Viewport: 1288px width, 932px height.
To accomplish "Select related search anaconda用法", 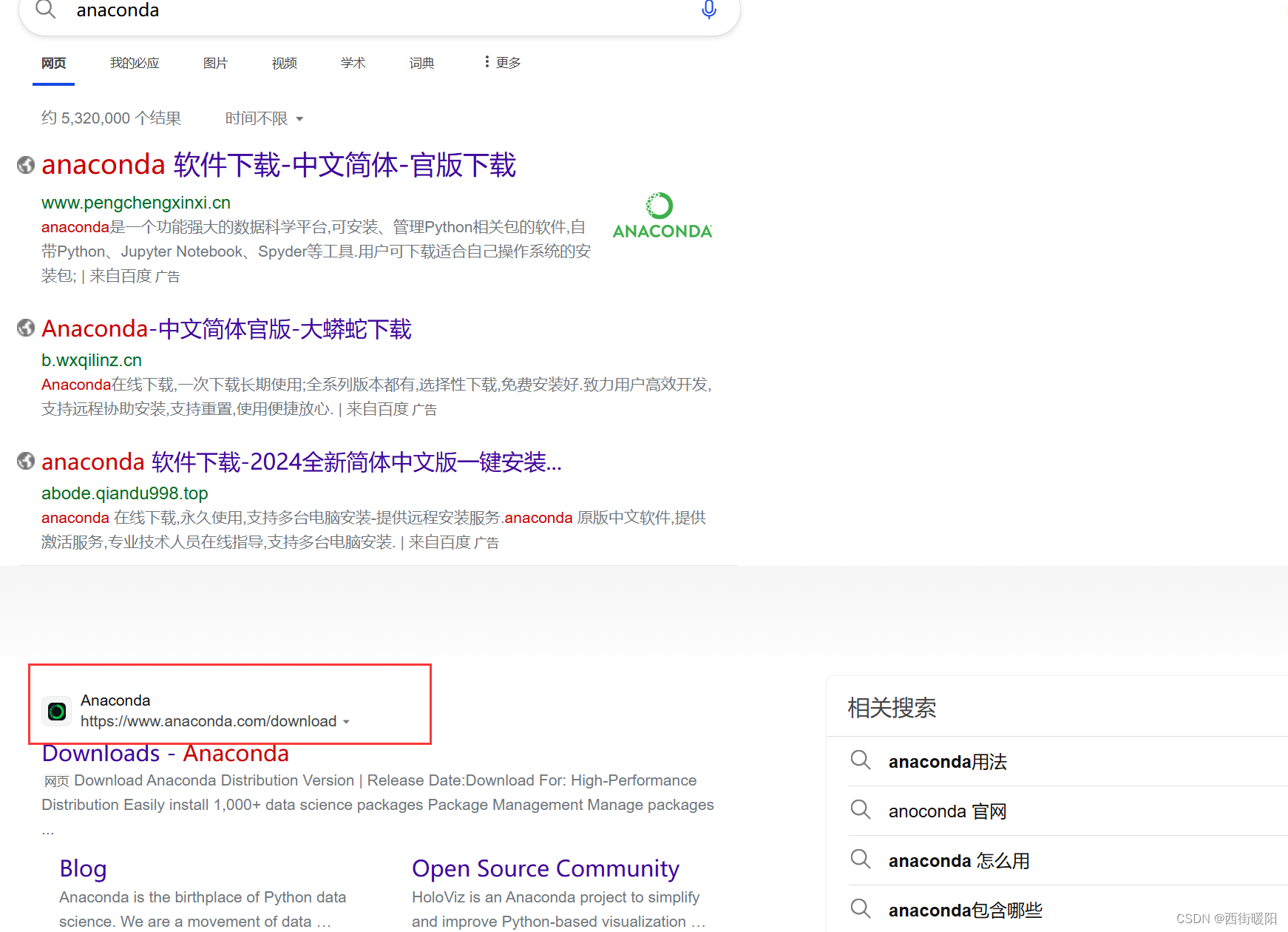I will pos(948,762).
